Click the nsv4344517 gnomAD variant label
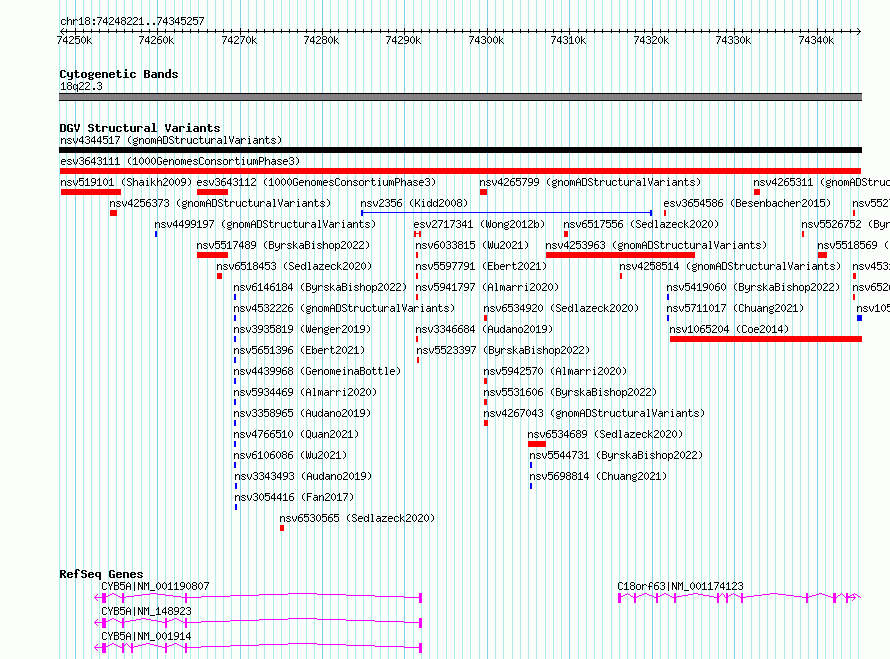Image resolution: width=890 pixels, height=659 pixels. pos(170,140)
